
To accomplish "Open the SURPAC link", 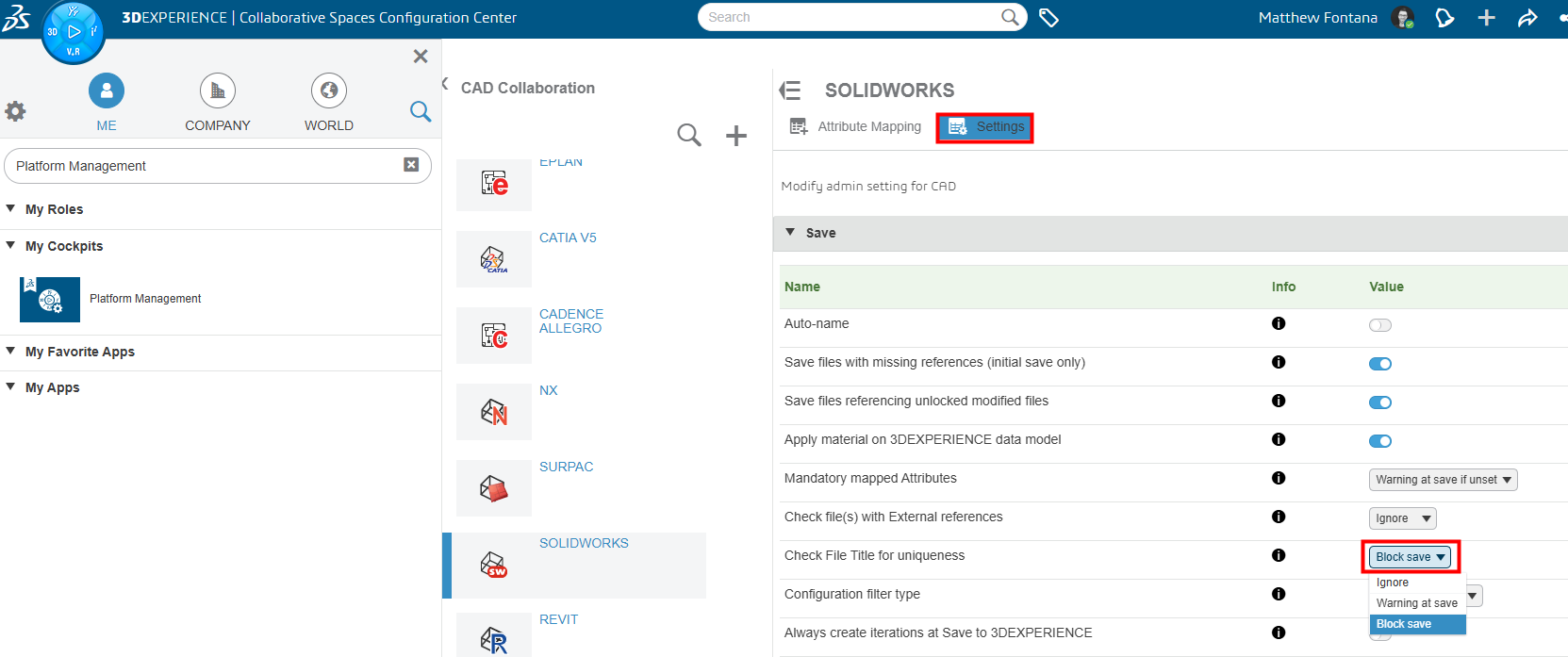I will (x=566, y=467).
